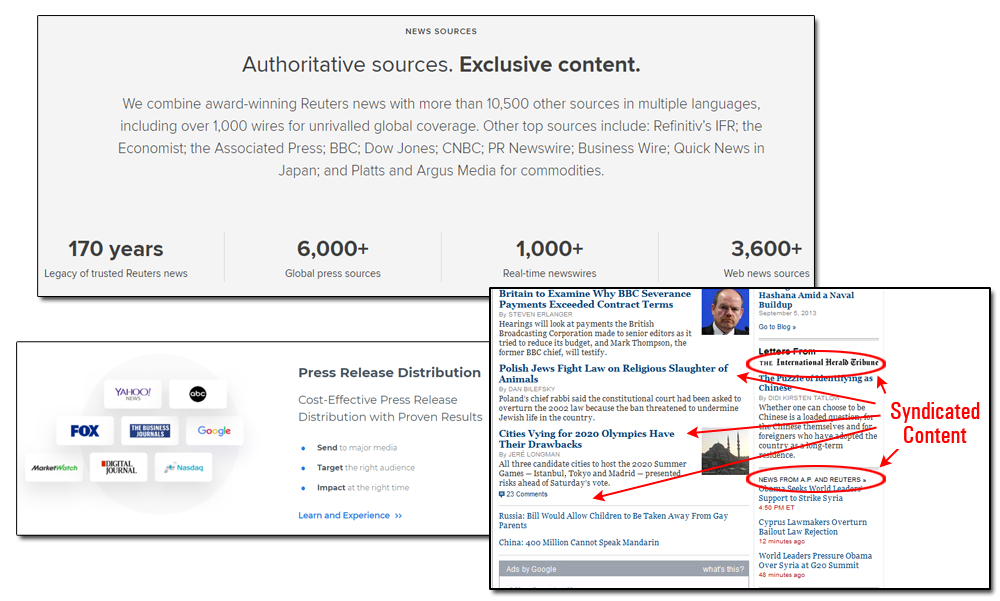
Task: Click the Real-time newswires caption
Action: coord(550,273)
